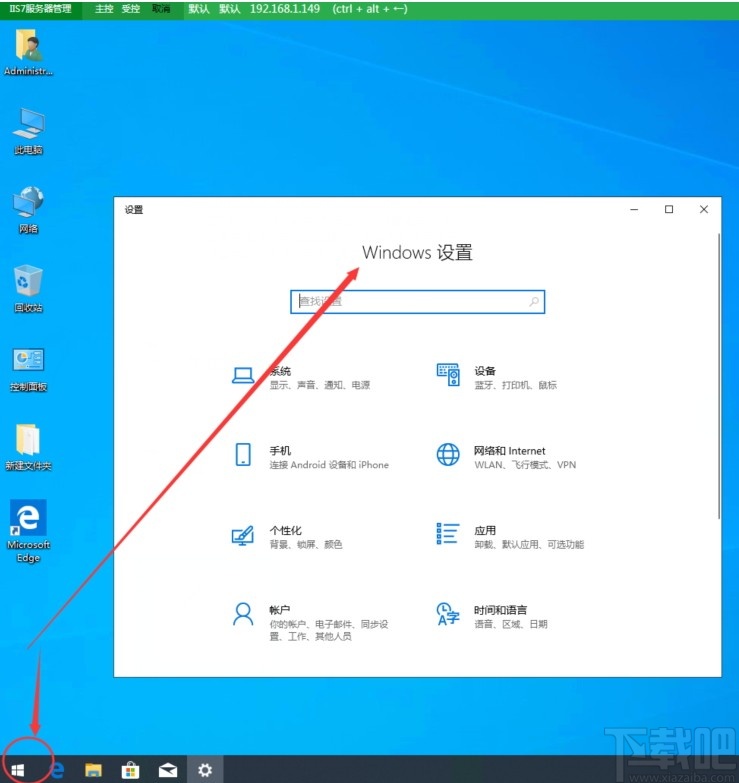Open Network & Internet globe icon
The height and width of the screenshot is (783, 739).
click(448, 454)
